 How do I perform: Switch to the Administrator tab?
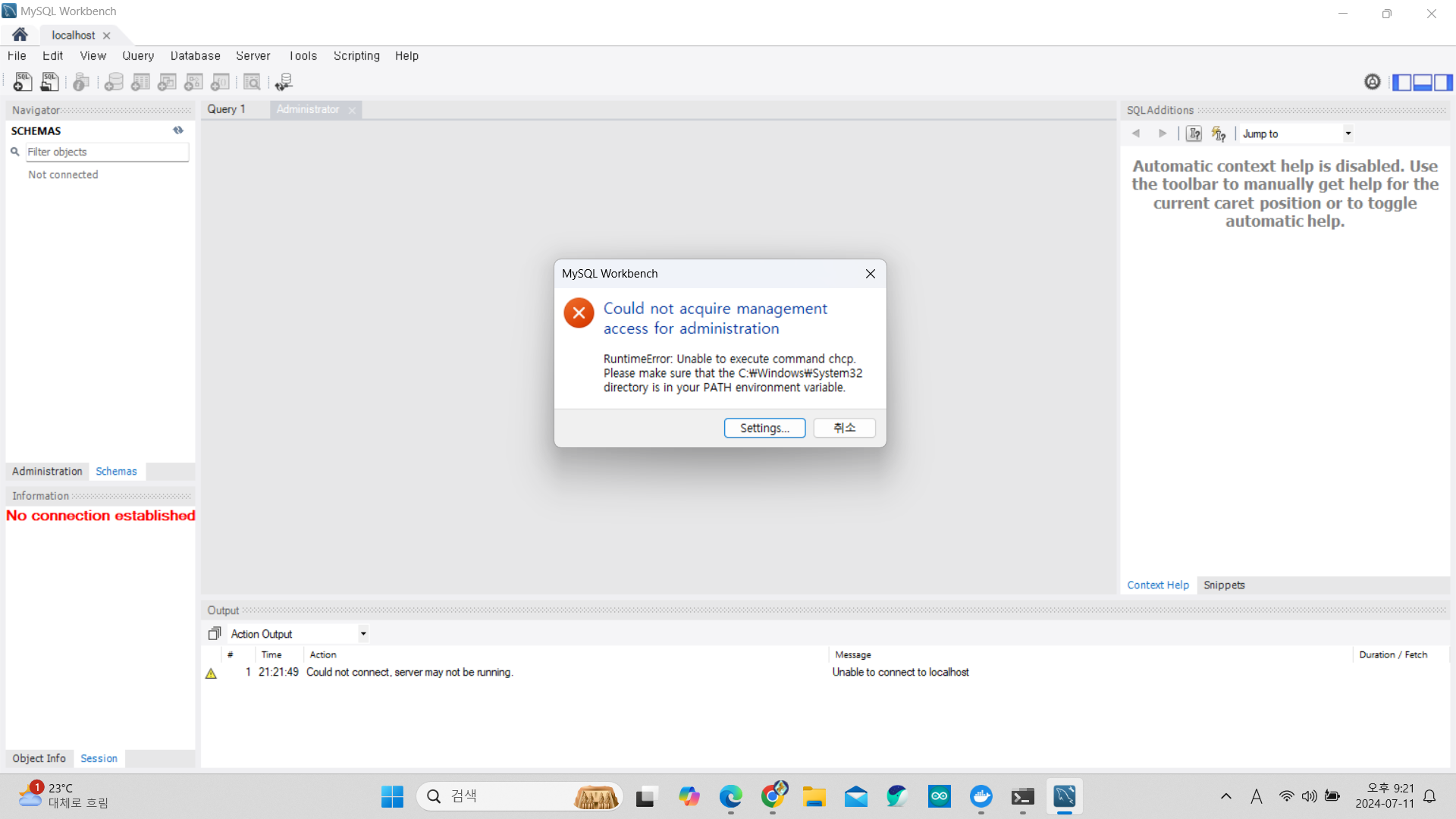[307, 109]
